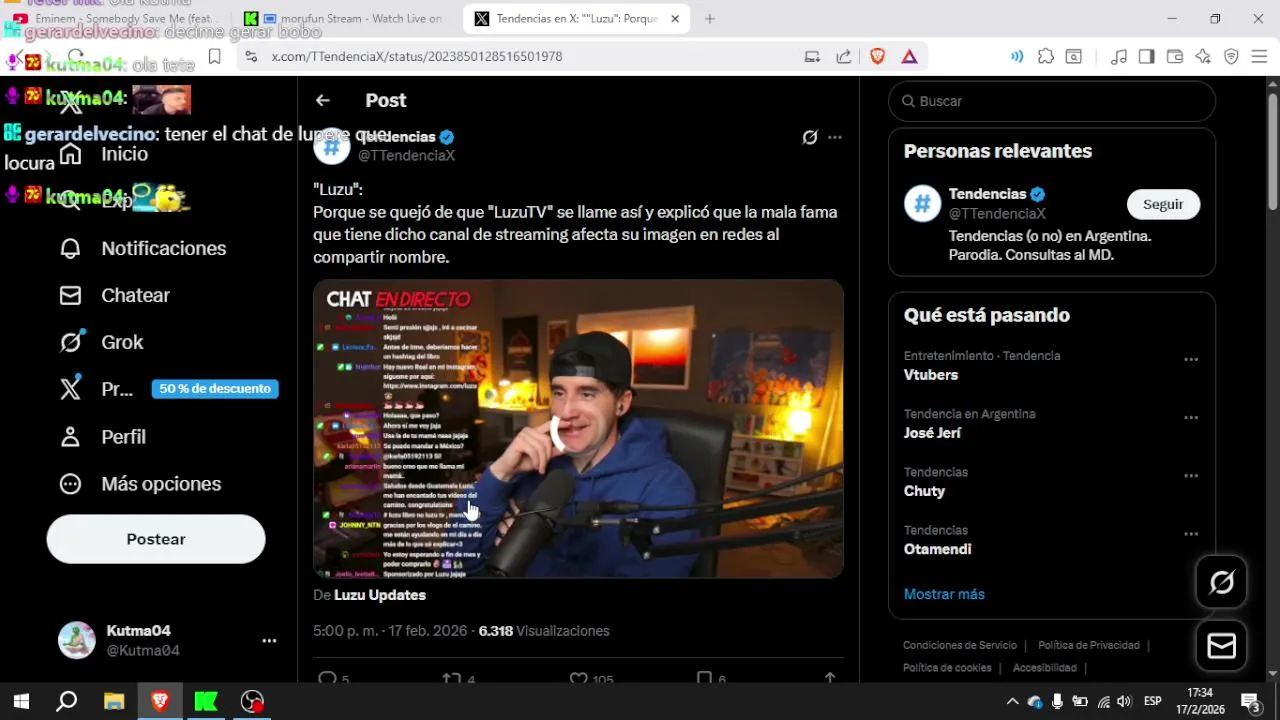The height and width of the screenshot is (720, 1280).
Task: Open Windows Start menu
Action: [x=21, y=702]
